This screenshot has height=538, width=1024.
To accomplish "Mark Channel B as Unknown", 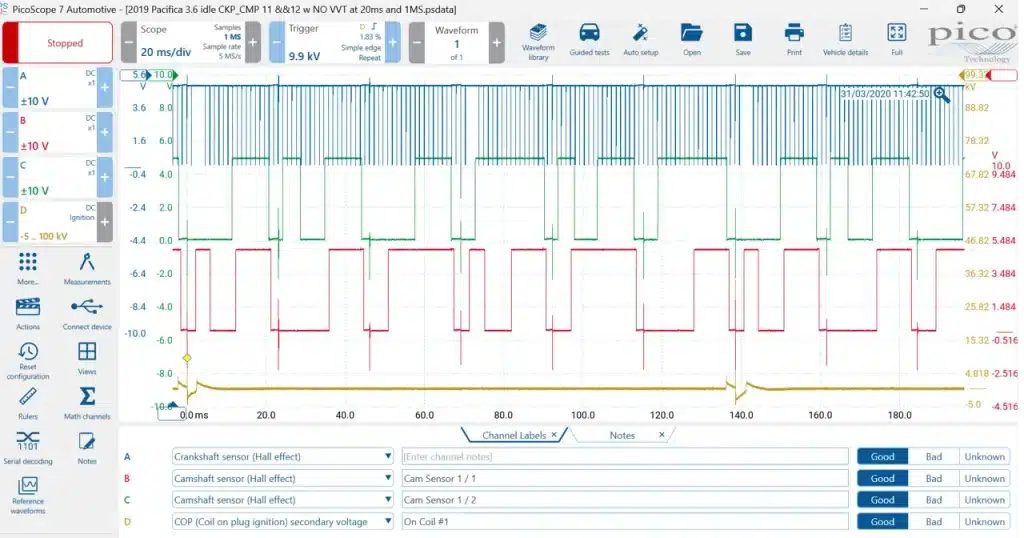I will click(x=985, y=478).
